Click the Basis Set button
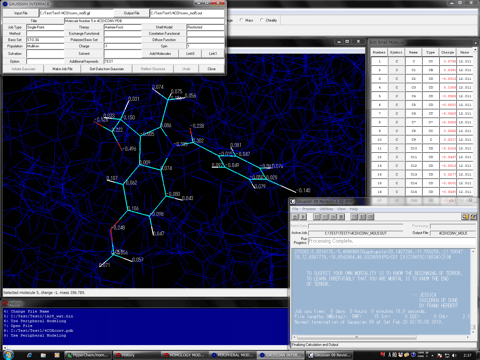 click(15, 40)
